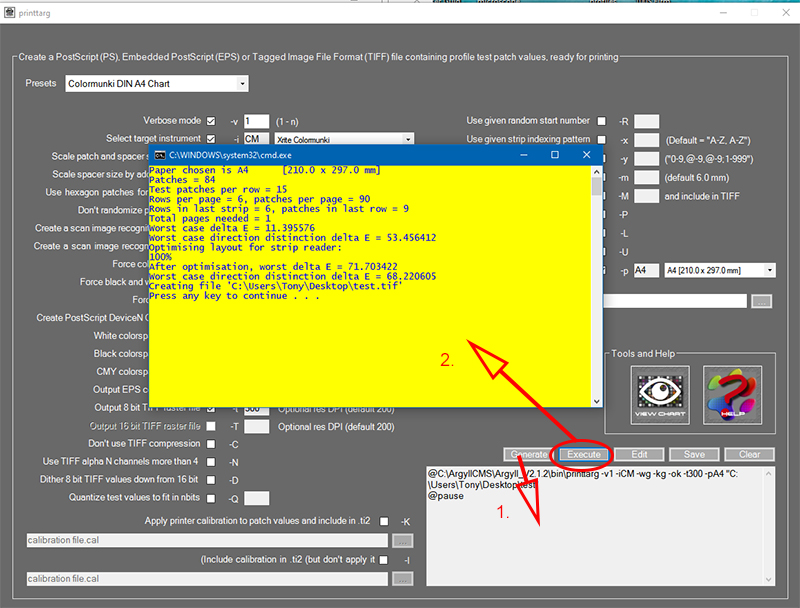Screen dimensions: 800x608
Task: Click the Edit button
Action: click(x=638, y=454)
